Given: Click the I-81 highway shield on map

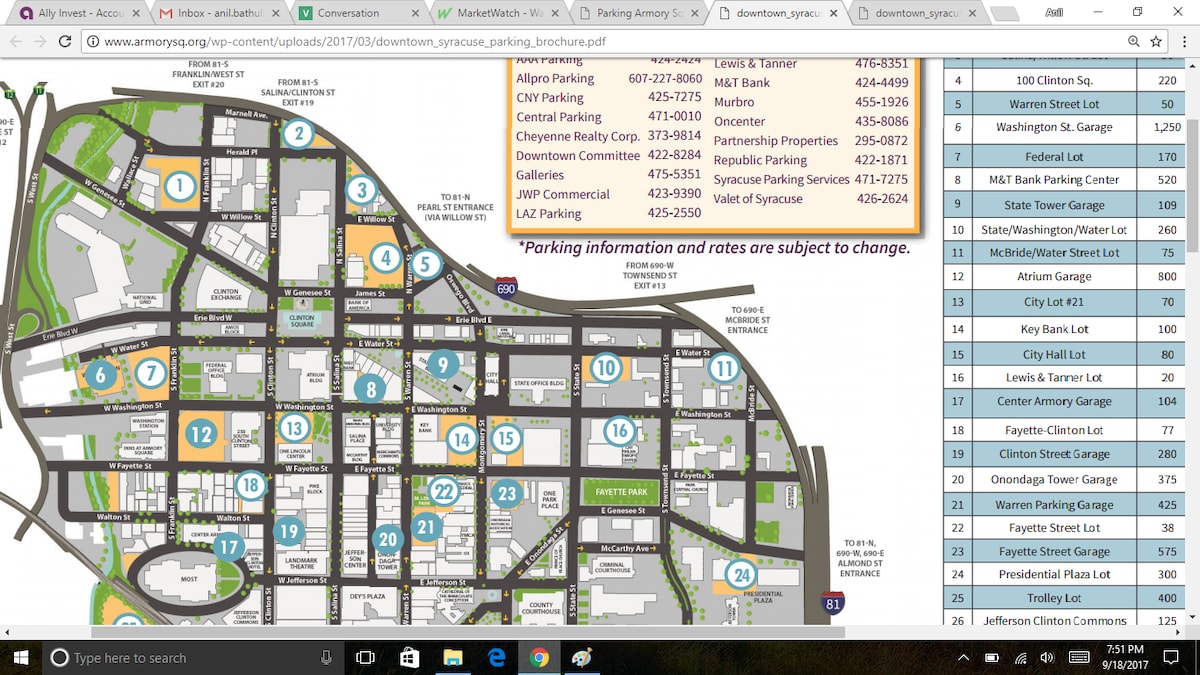Looking at the screenshot, I should [x=833, y=602].
